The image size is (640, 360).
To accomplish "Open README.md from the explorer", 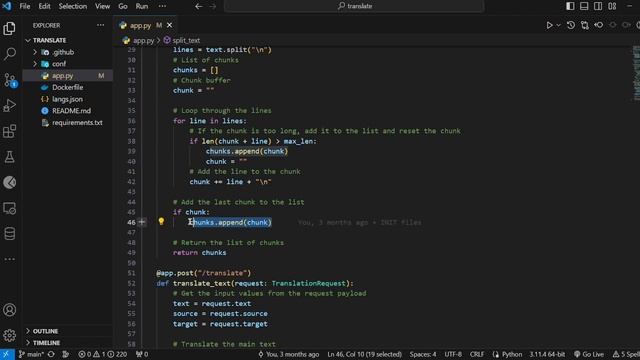I will coord(67,111).
